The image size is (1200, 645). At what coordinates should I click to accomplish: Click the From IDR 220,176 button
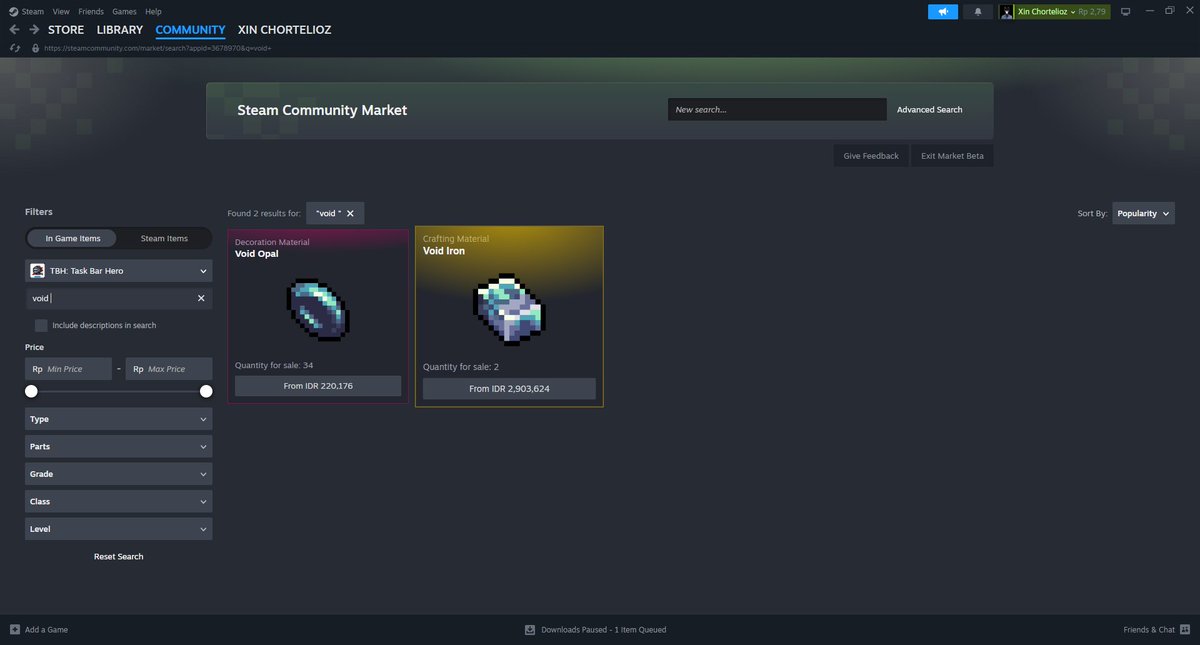pos(318,386)
